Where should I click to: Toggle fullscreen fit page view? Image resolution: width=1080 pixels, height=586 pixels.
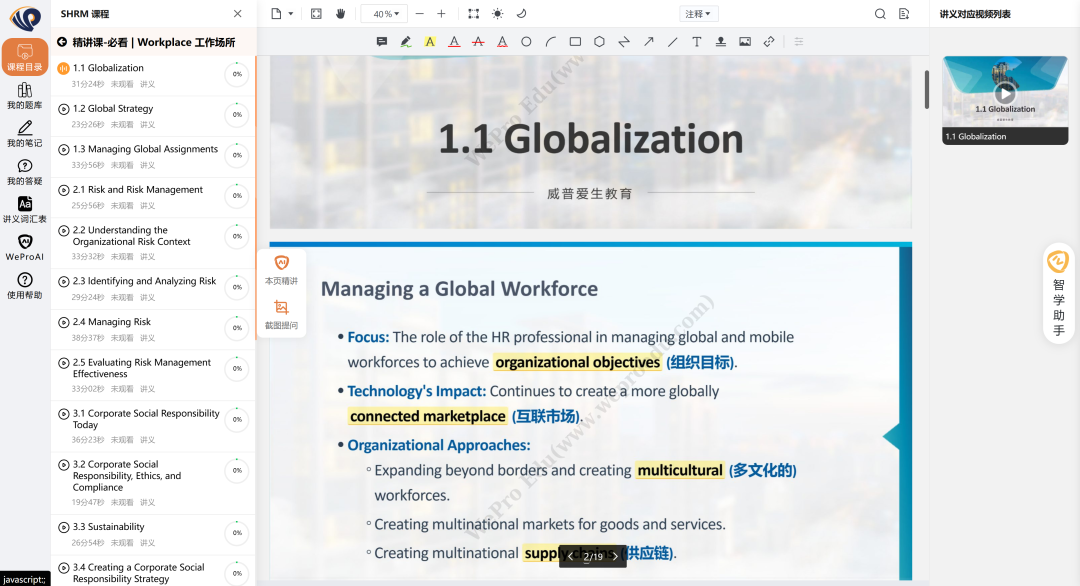pyautogui.click(x=316, y=14)
